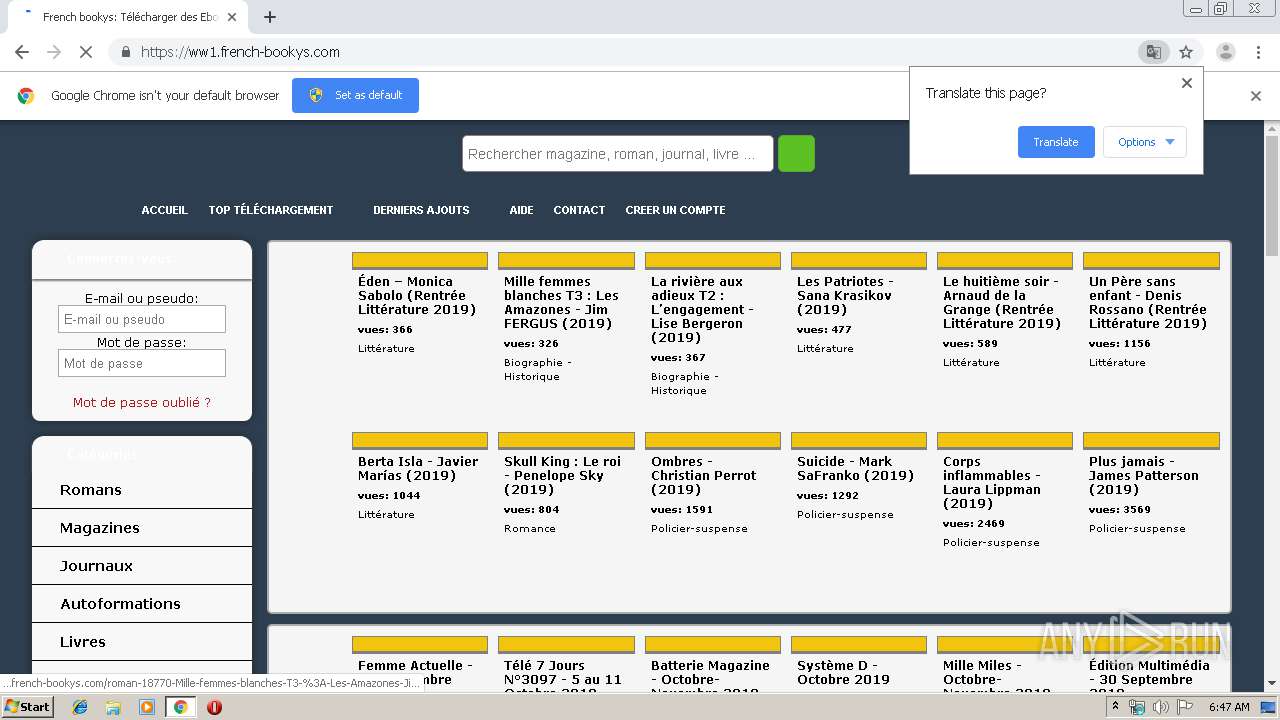Open Corps inflammables - Laura Lippman
The height and width of the screenshot is (720, 1280).
point(992,482)
